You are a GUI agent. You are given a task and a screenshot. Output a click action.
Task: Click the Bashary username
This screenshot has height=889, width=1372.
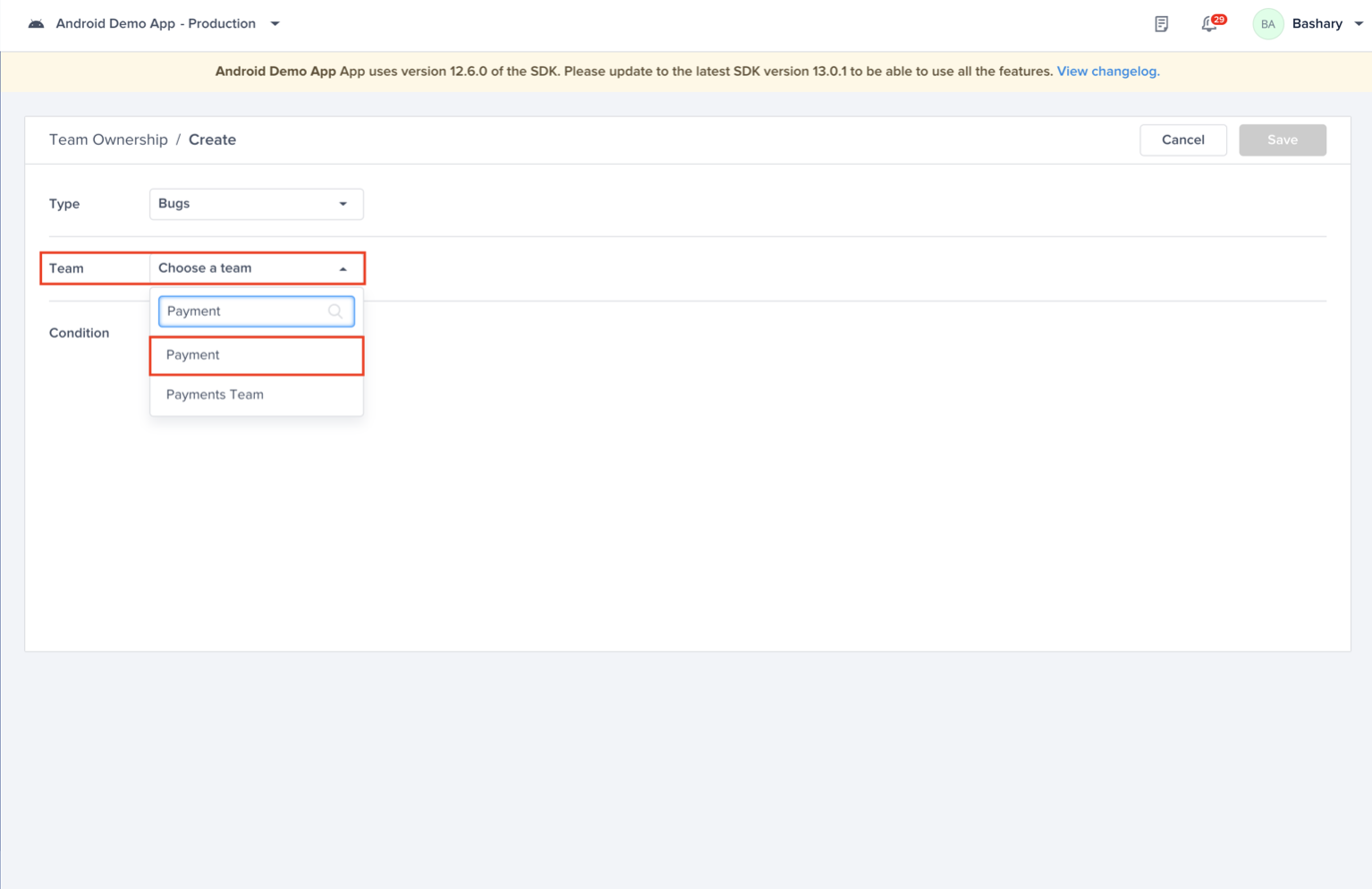click(x=1317, y=24)
